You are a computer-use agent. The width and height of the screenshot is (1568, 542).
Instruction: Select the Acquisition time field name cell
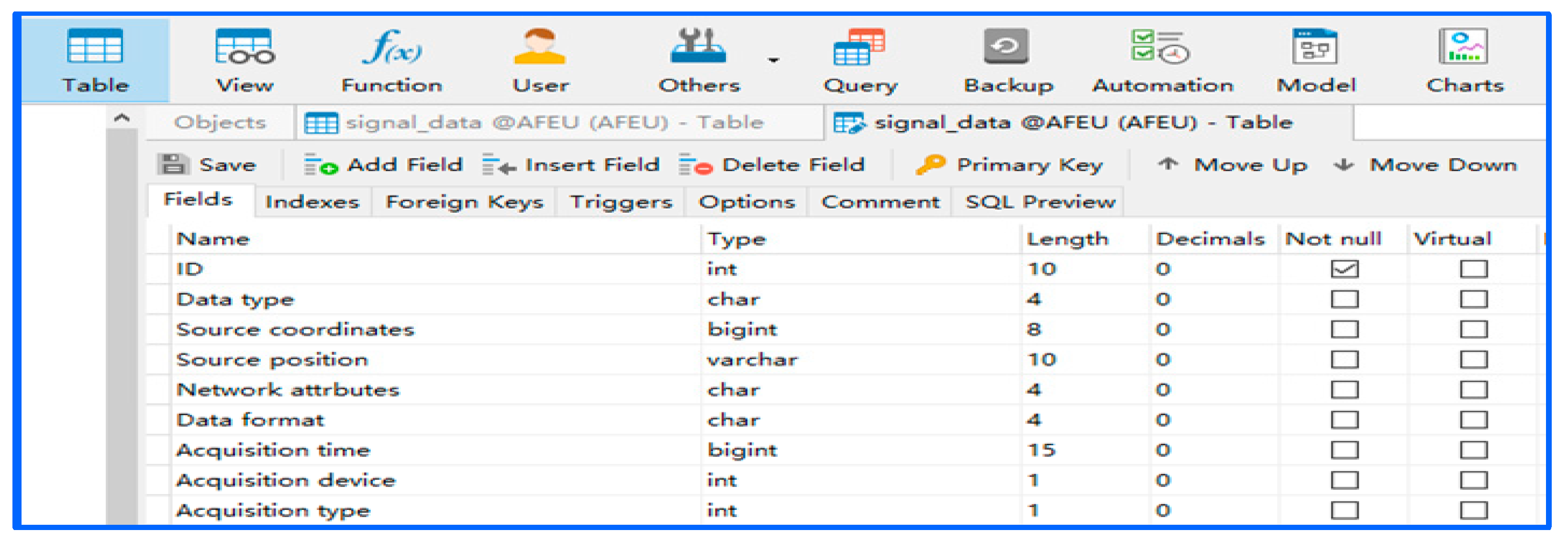[x=273, y=450]
